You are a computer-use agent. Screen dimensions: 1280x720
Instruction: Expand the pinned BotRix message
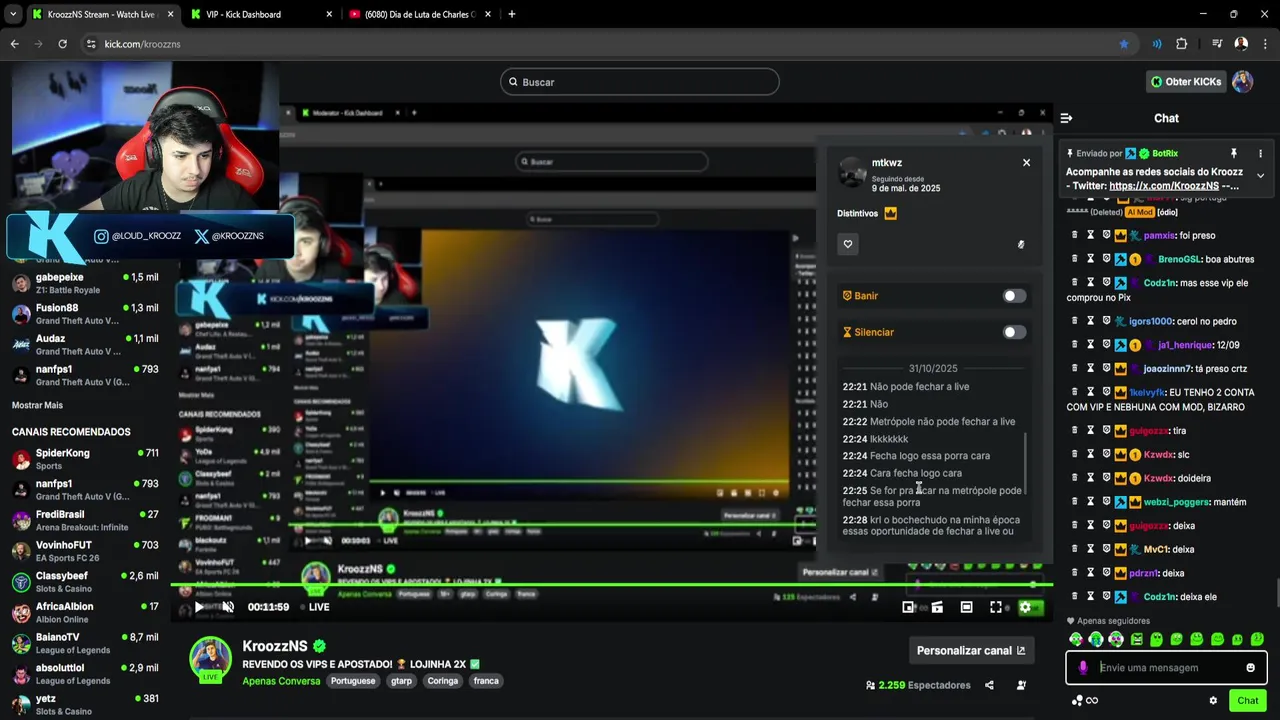1260,175
